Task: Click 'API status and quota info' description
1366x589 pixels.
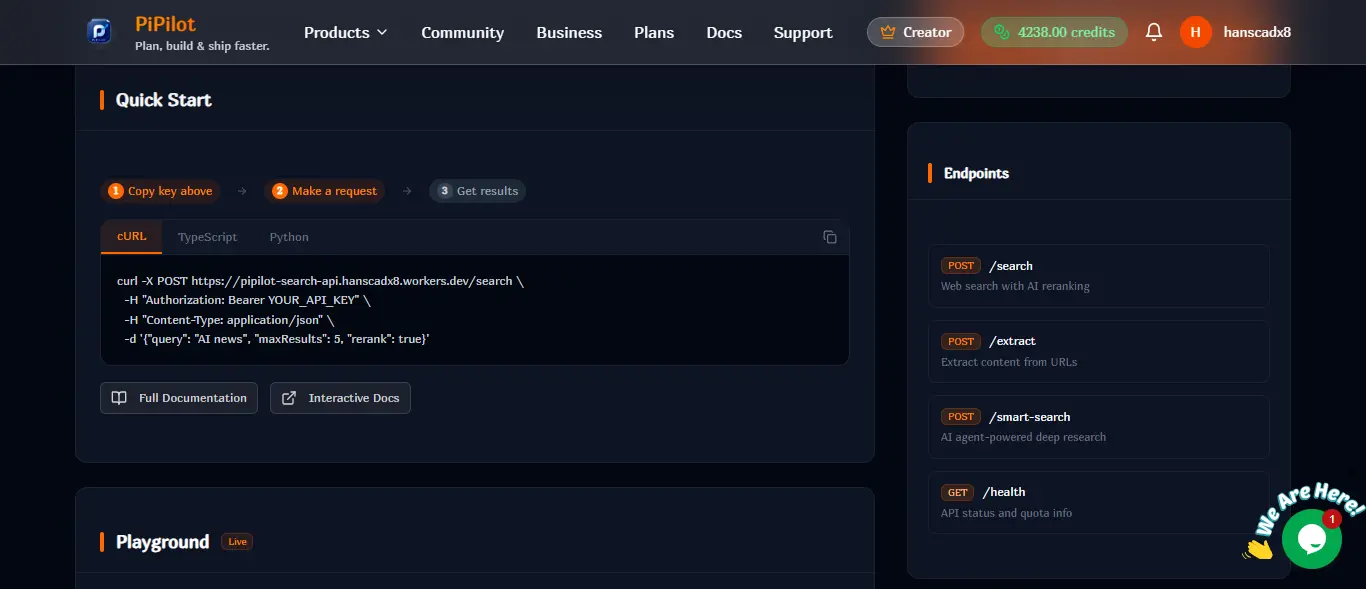Action: [1006, 513]
